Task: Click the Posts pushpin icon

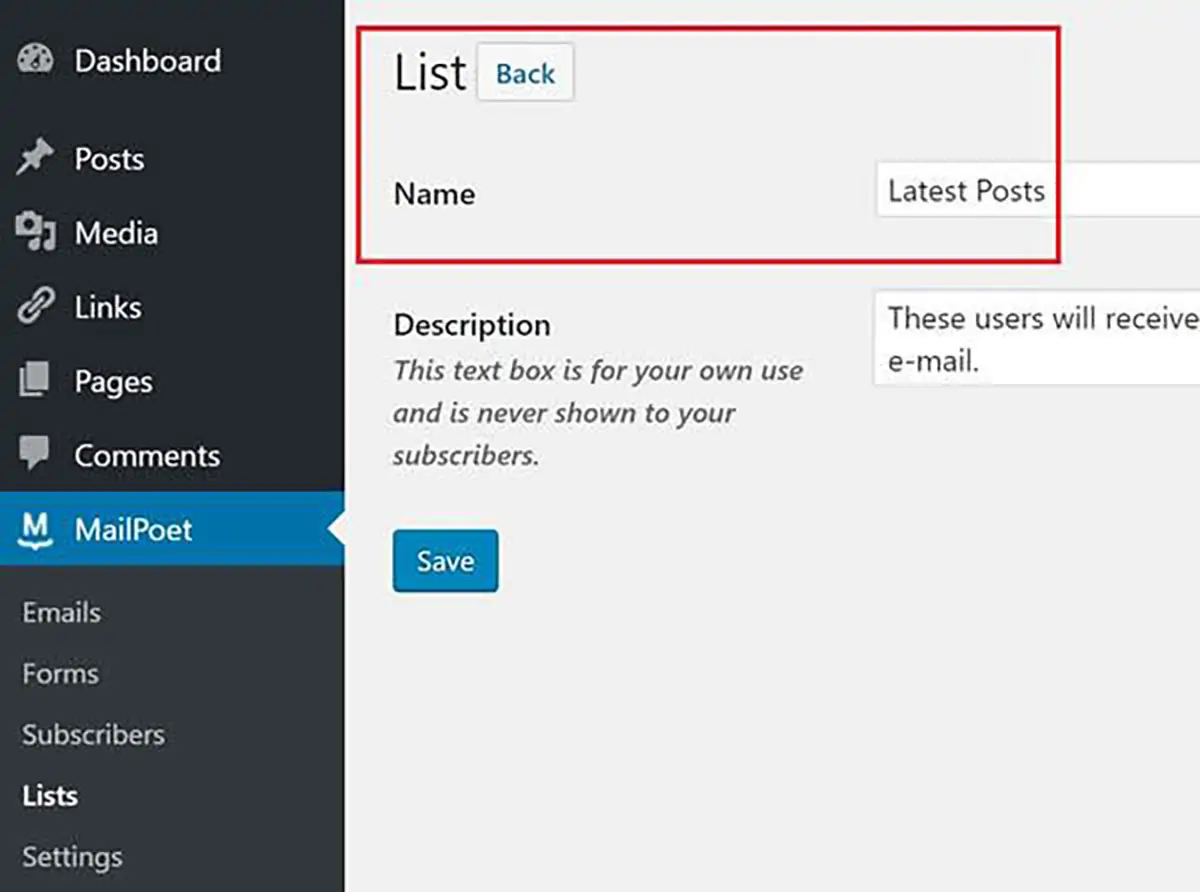Action: (x=35, y=159)
